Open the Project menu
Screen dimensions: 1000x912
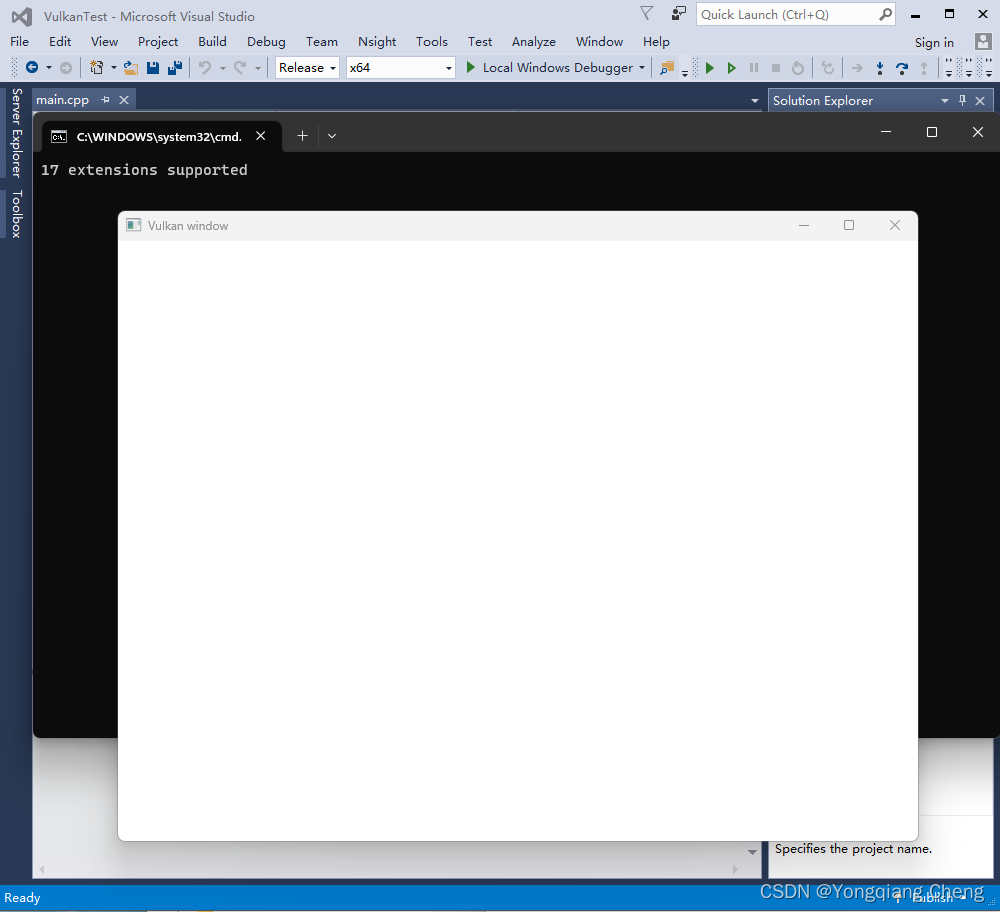pyautogui.click(x=158, y=41)
